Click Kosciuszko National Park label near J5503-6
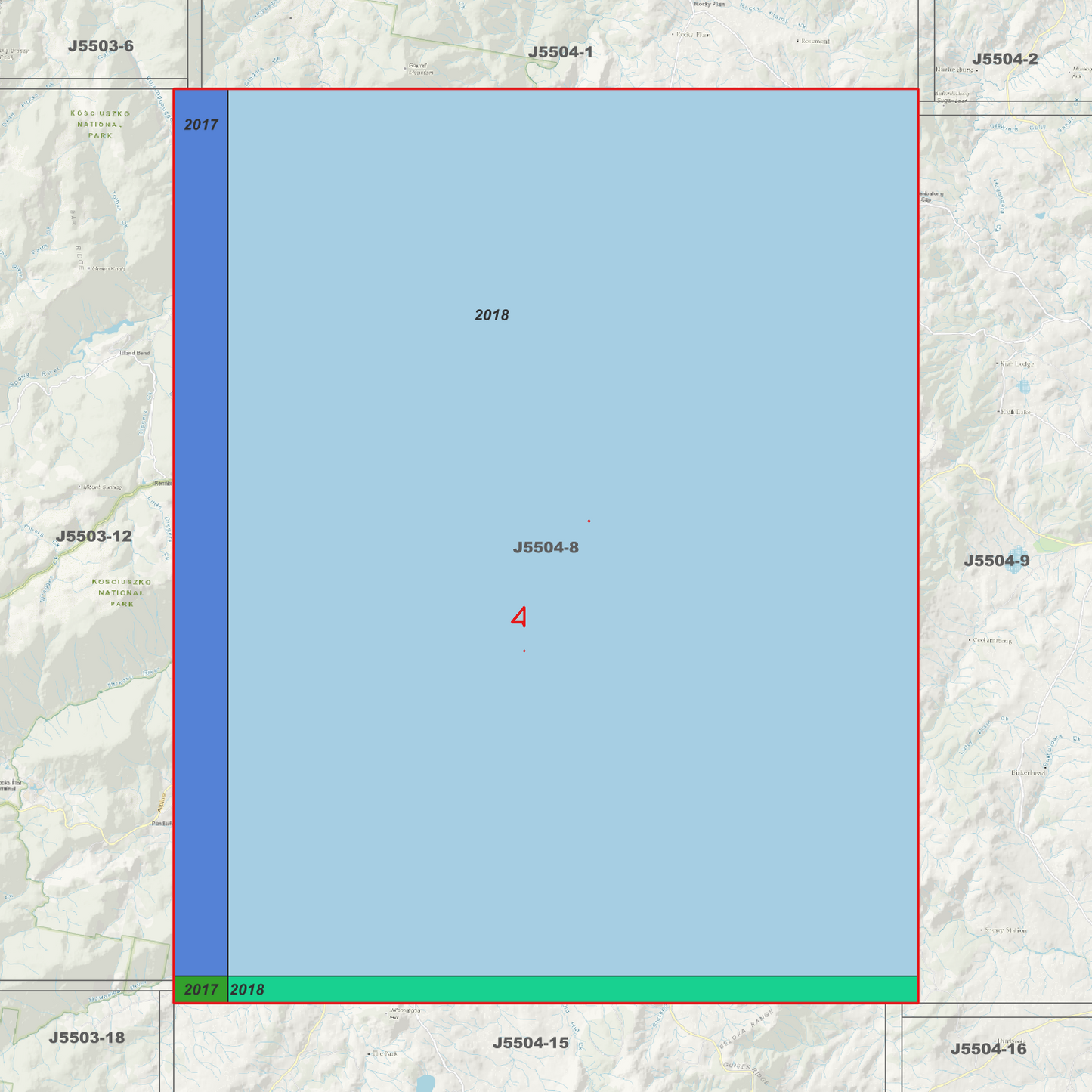Screen dimensions: 1092x1092 click(x=100, y=125)
